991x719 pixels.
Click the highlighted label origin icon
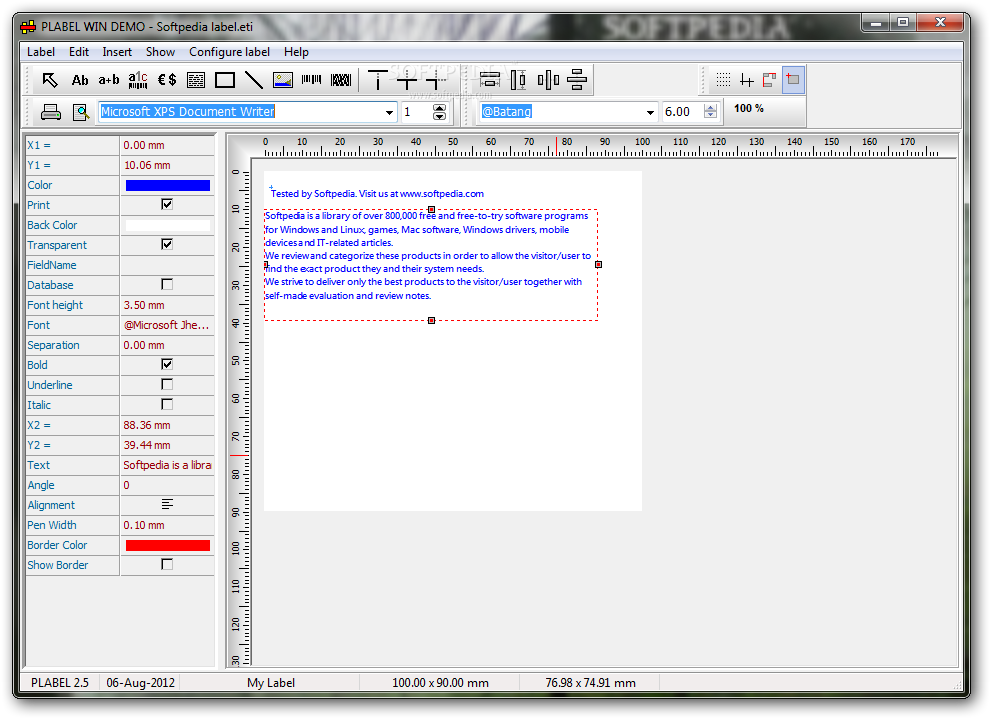(x=793, y=80)
